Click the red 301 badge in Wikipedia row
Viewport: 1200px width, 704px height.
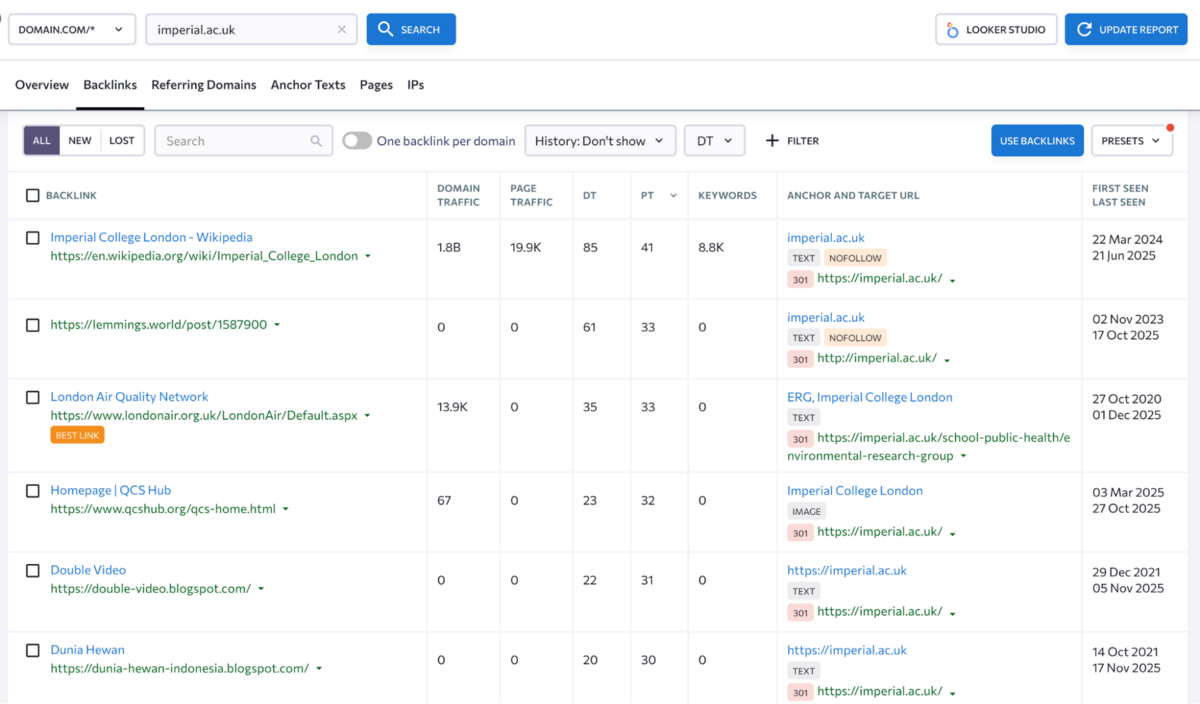[800, 279]
